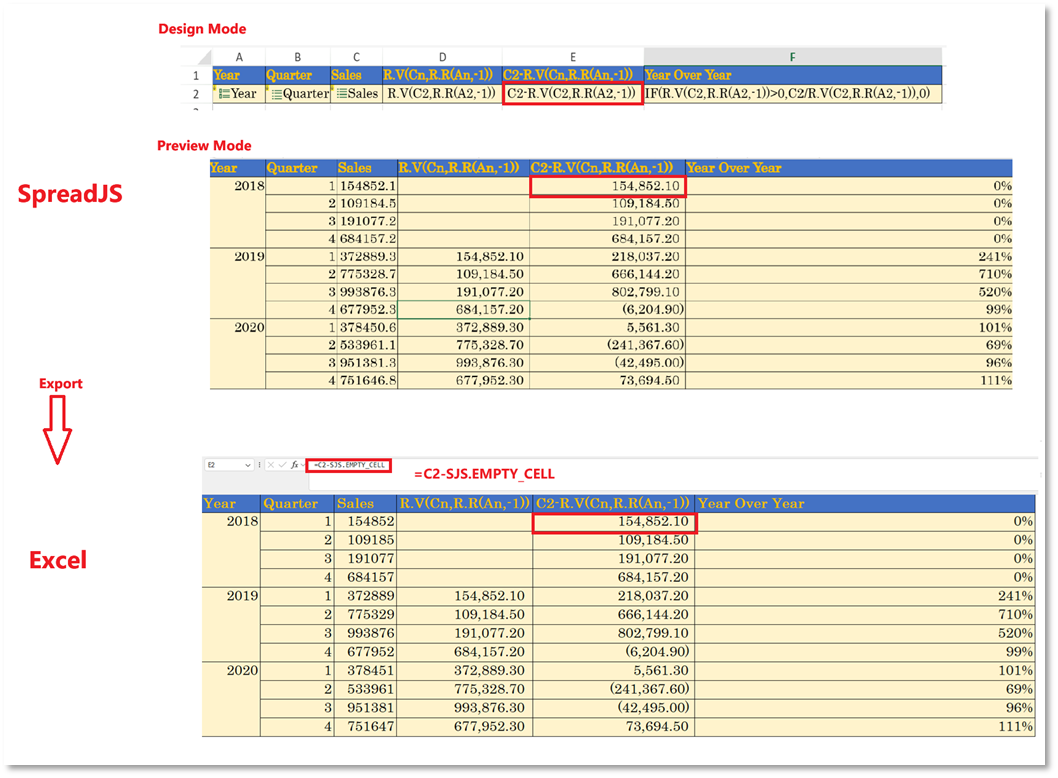The image size is (1058, 778).
Task: Click the three-dot handle beside the Excel name box
Action: click(260, 465)
